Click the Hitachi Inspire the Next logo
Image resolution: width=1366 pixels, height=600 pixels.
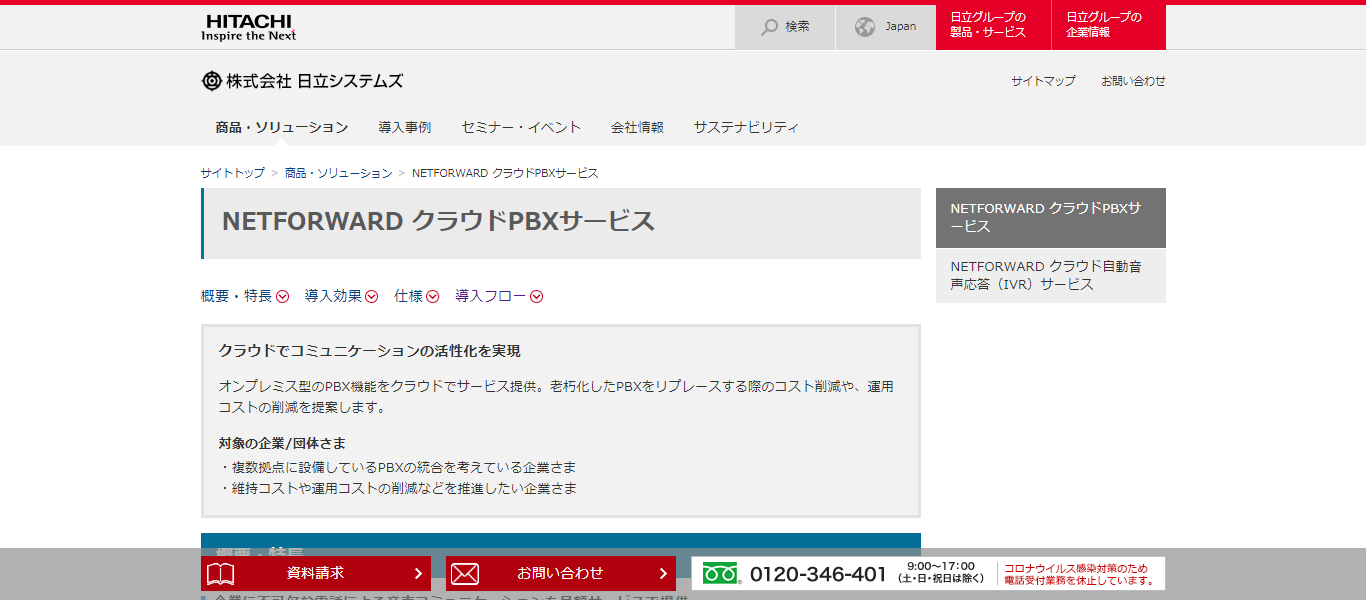248,28
